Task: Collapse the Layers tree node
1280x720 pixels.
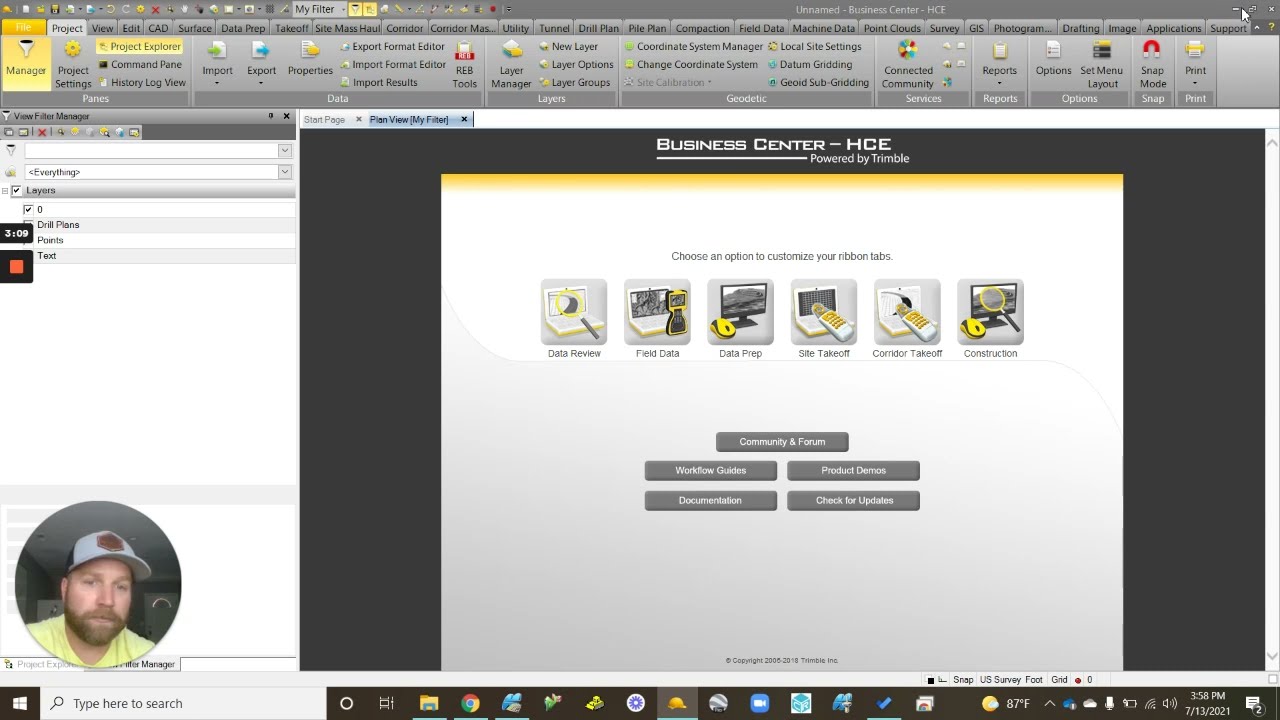Action: pos(5,190)
